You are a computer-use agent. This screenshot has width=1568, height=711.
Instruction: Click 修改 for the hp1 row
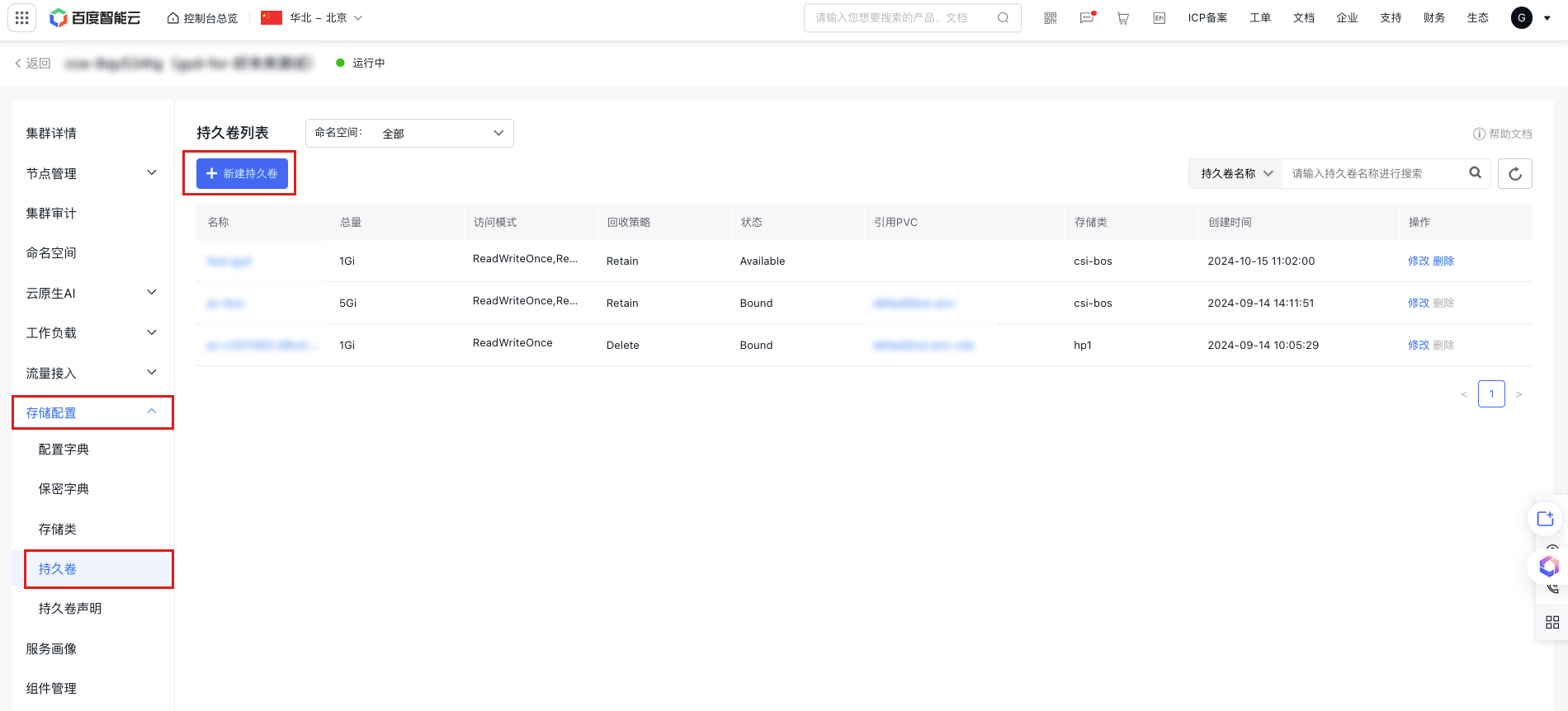click(x=1419, y=346)
